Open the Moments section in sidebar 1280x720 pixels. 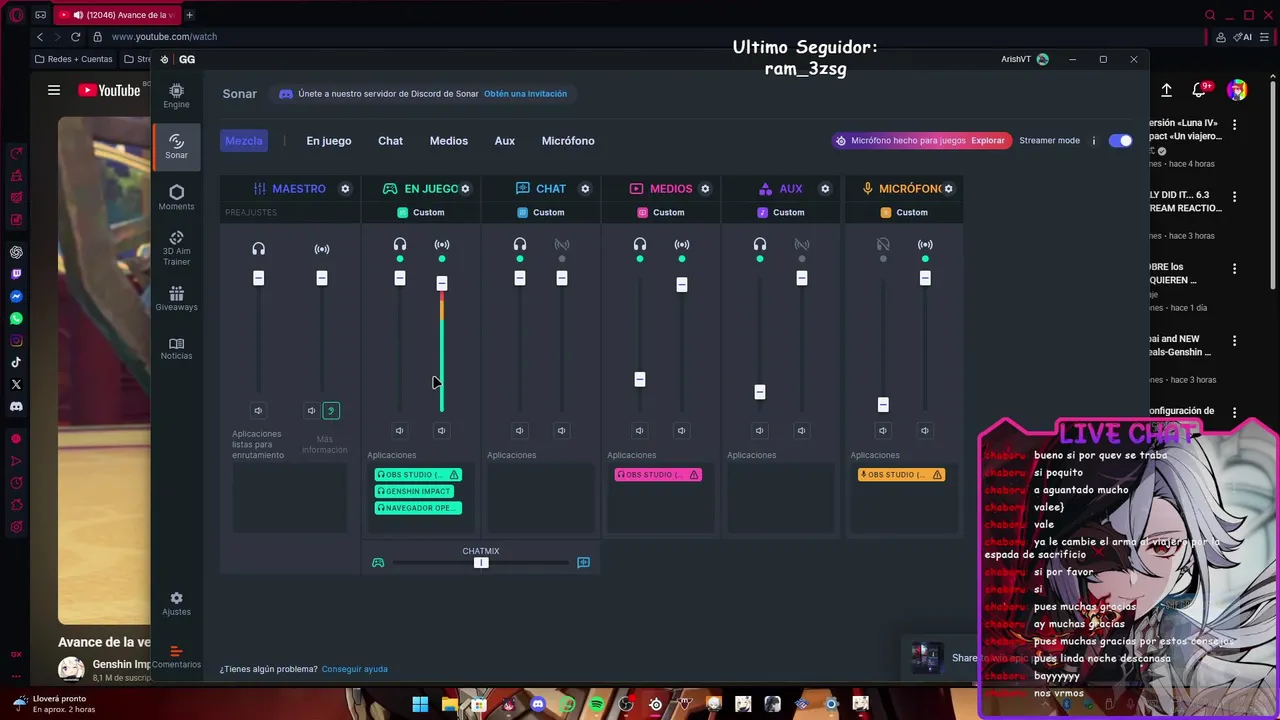point(176,197)
